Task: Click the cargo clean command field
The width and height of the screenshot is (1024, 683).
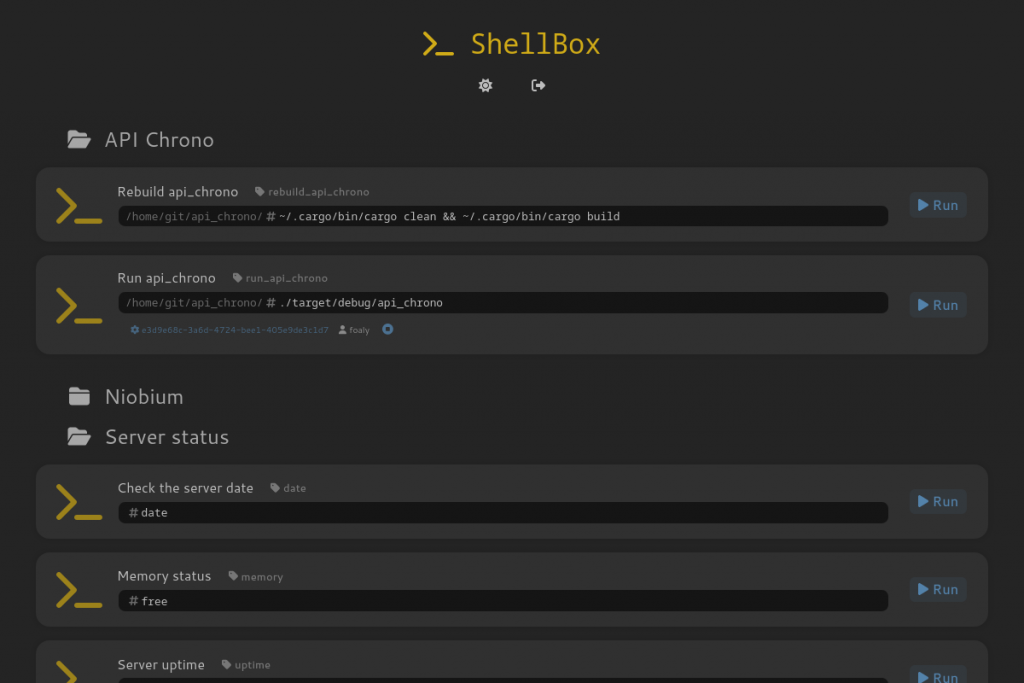Action: point(502,216)
